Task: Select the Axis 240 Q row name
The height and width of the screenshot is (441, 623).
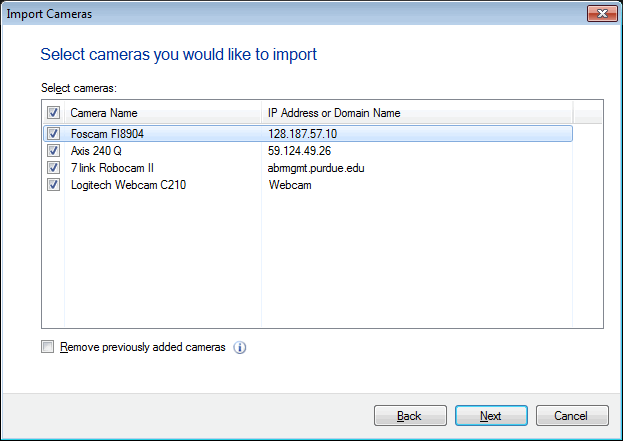Action: [96, 150]
